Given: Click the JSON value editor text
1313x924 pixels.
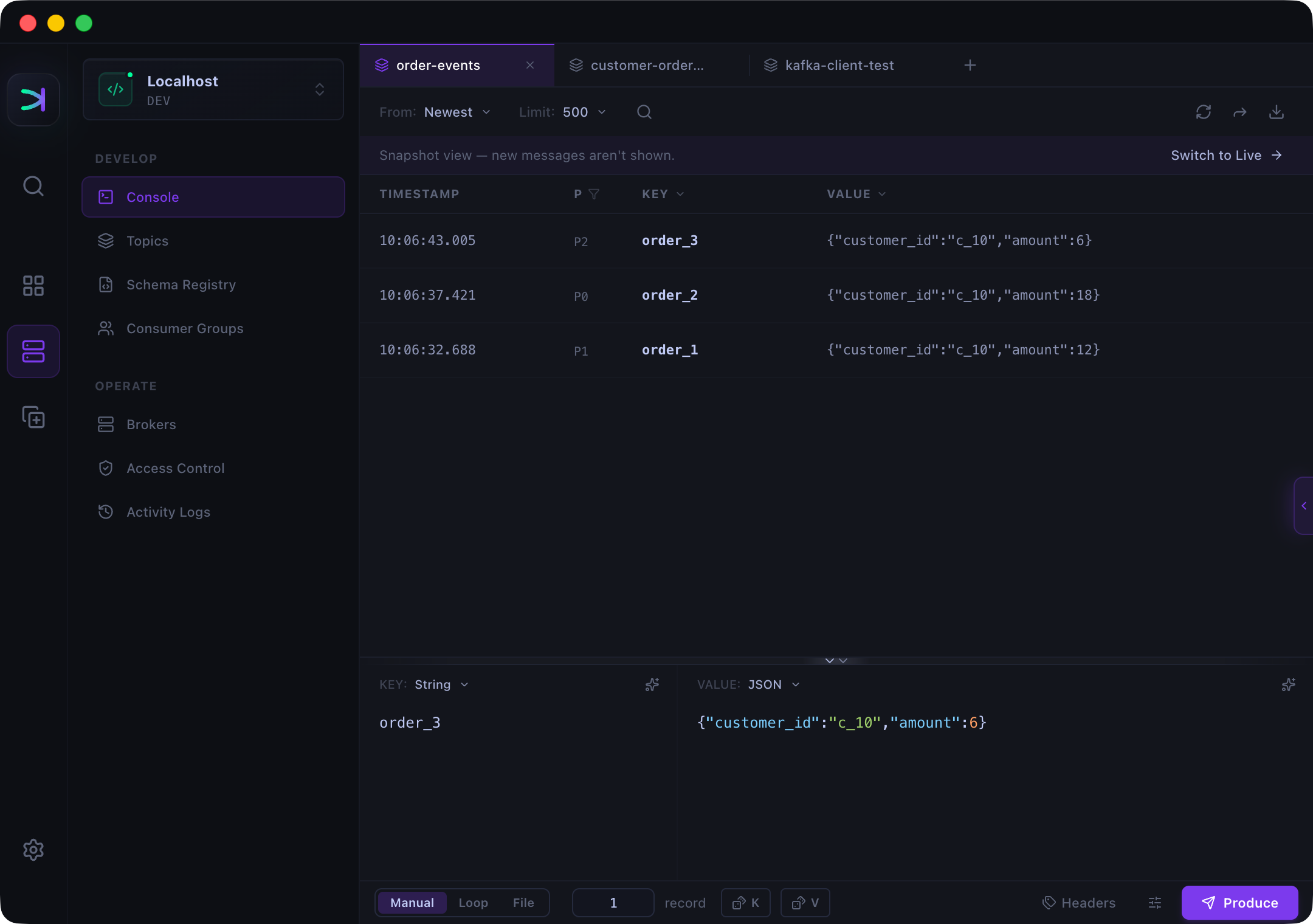Looking at the screenshot, I should click(x=842, y=723).
